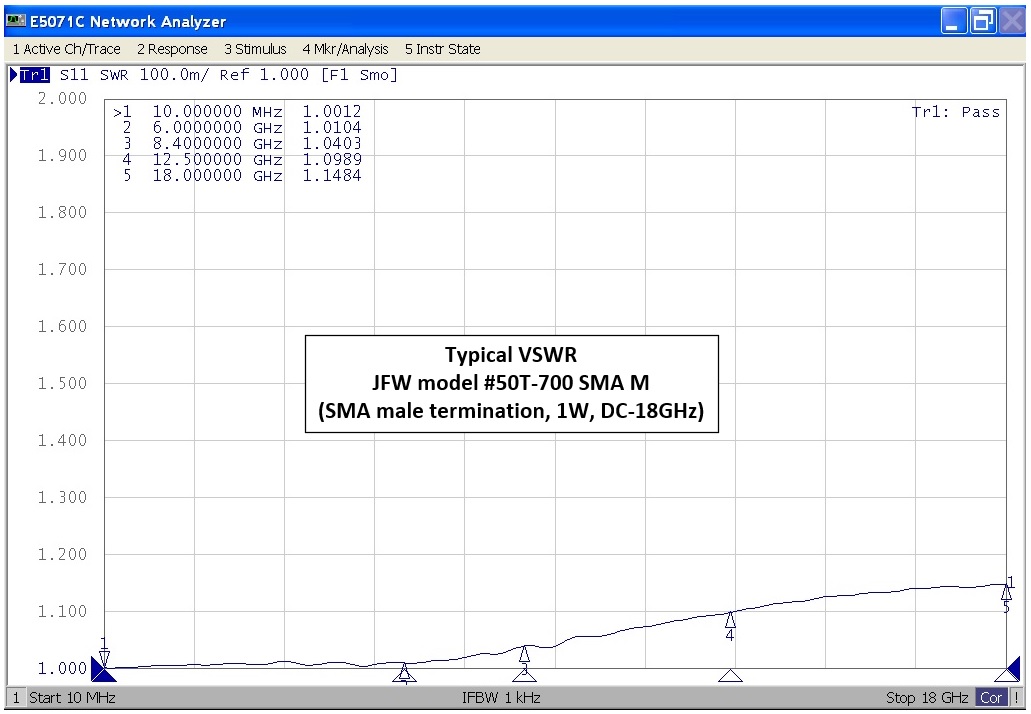Click marker 4 triangle on the trace
The height and width of the screenshot is (714, 1031).
(730, 619)
